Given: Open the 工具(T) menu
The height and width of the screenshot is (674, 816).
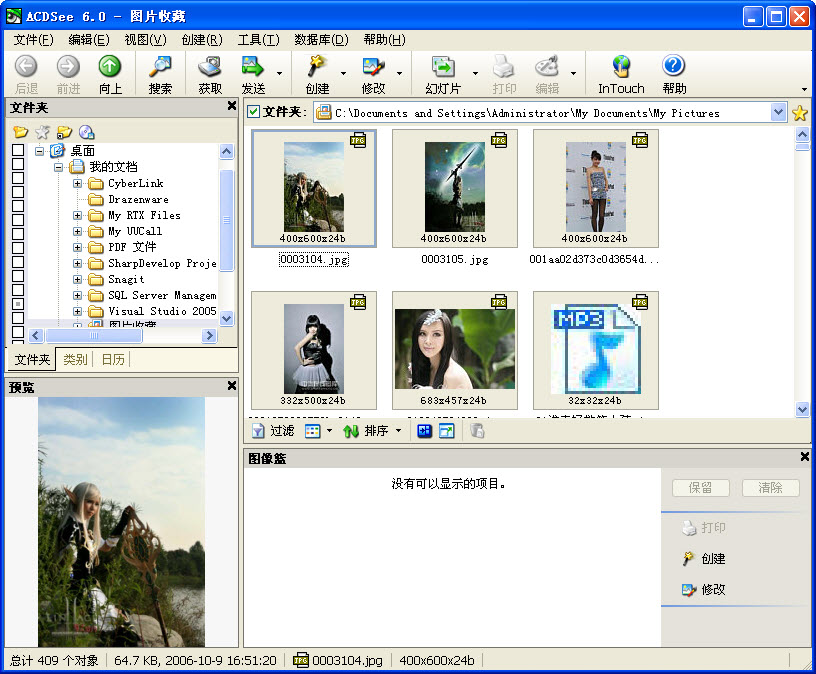Looking at the screenshot, I should point(258,40).
